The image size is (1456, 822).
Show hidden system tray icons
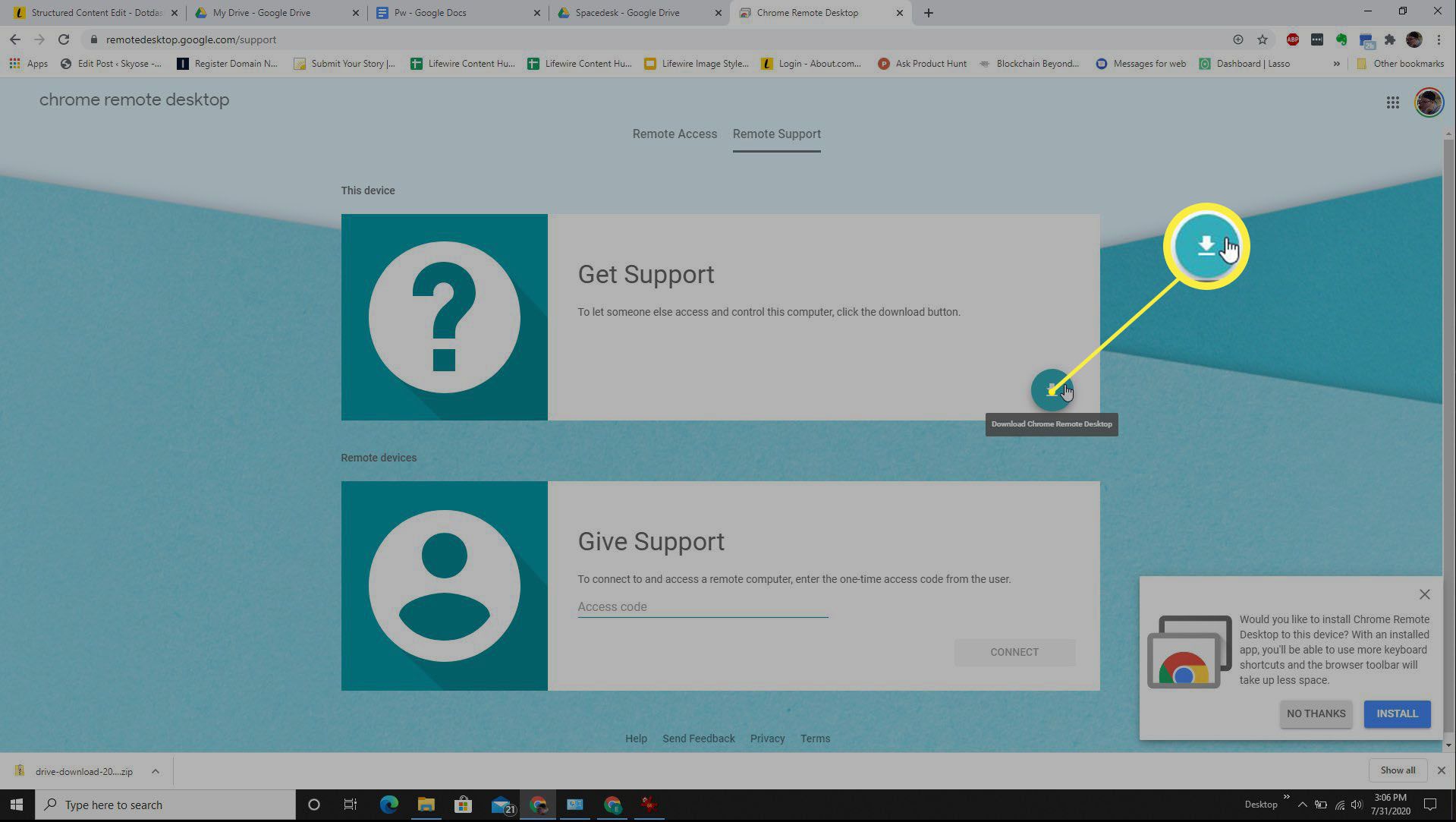[1302, 805]
